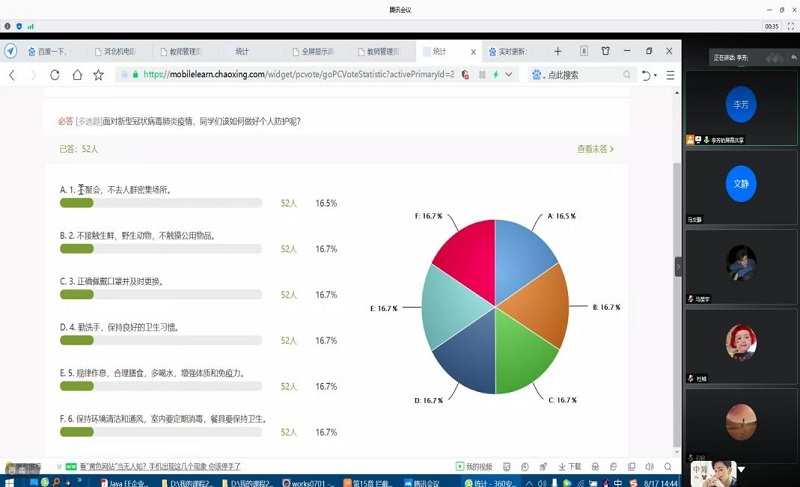Open the 查看未答 link

tap(595, 149)
